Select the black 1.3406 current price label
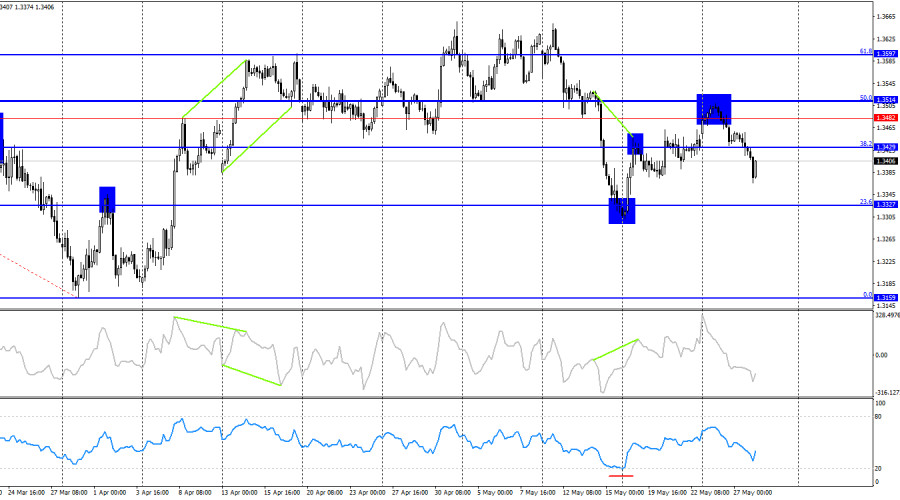Image resolution: width=900 pixels, height=500 pixels. pyautogui.click(x=885, y=161)
